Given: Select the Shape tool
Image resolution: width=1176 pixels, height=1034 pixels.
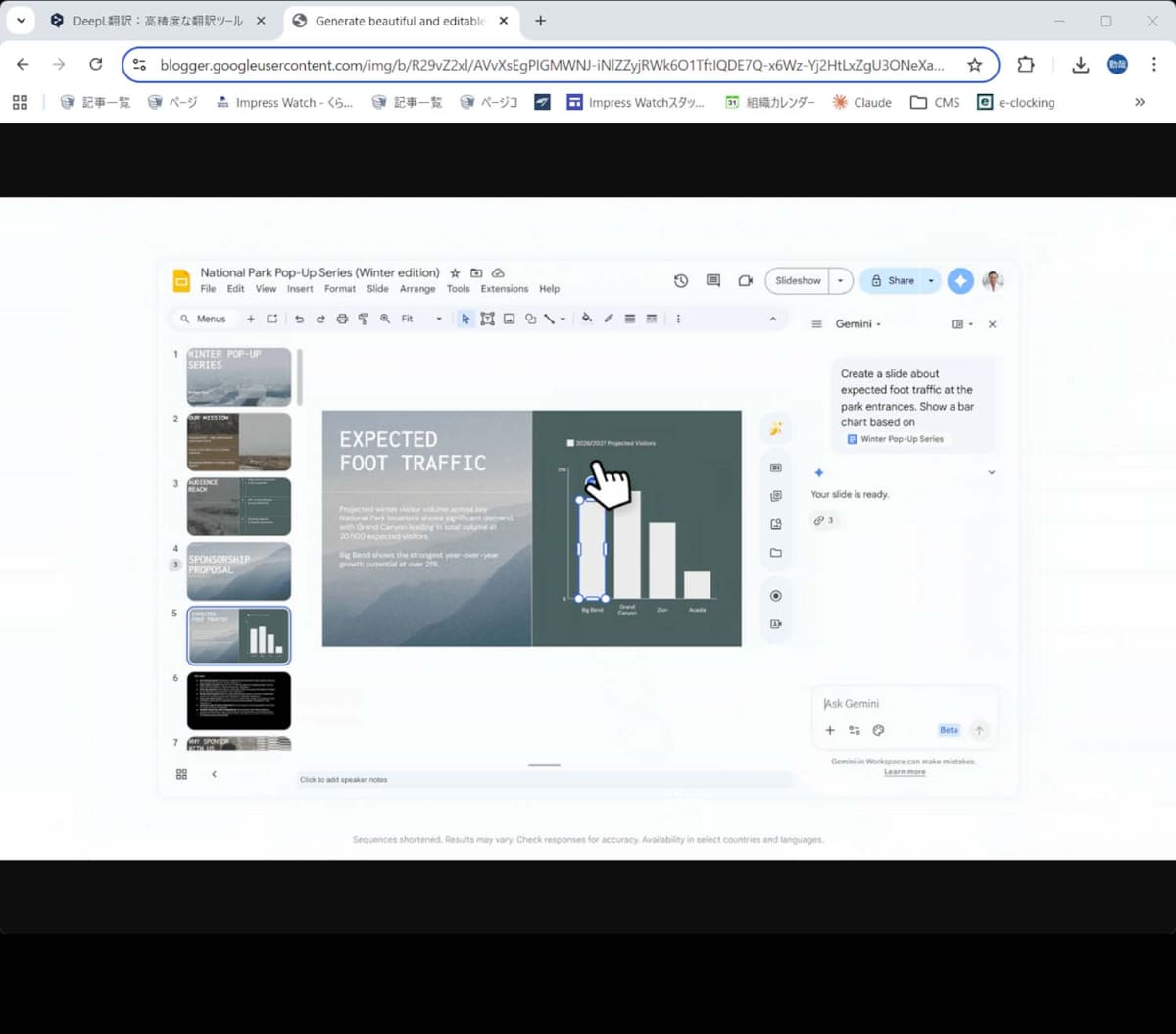Looking at the screenshot, I should 530,319.
